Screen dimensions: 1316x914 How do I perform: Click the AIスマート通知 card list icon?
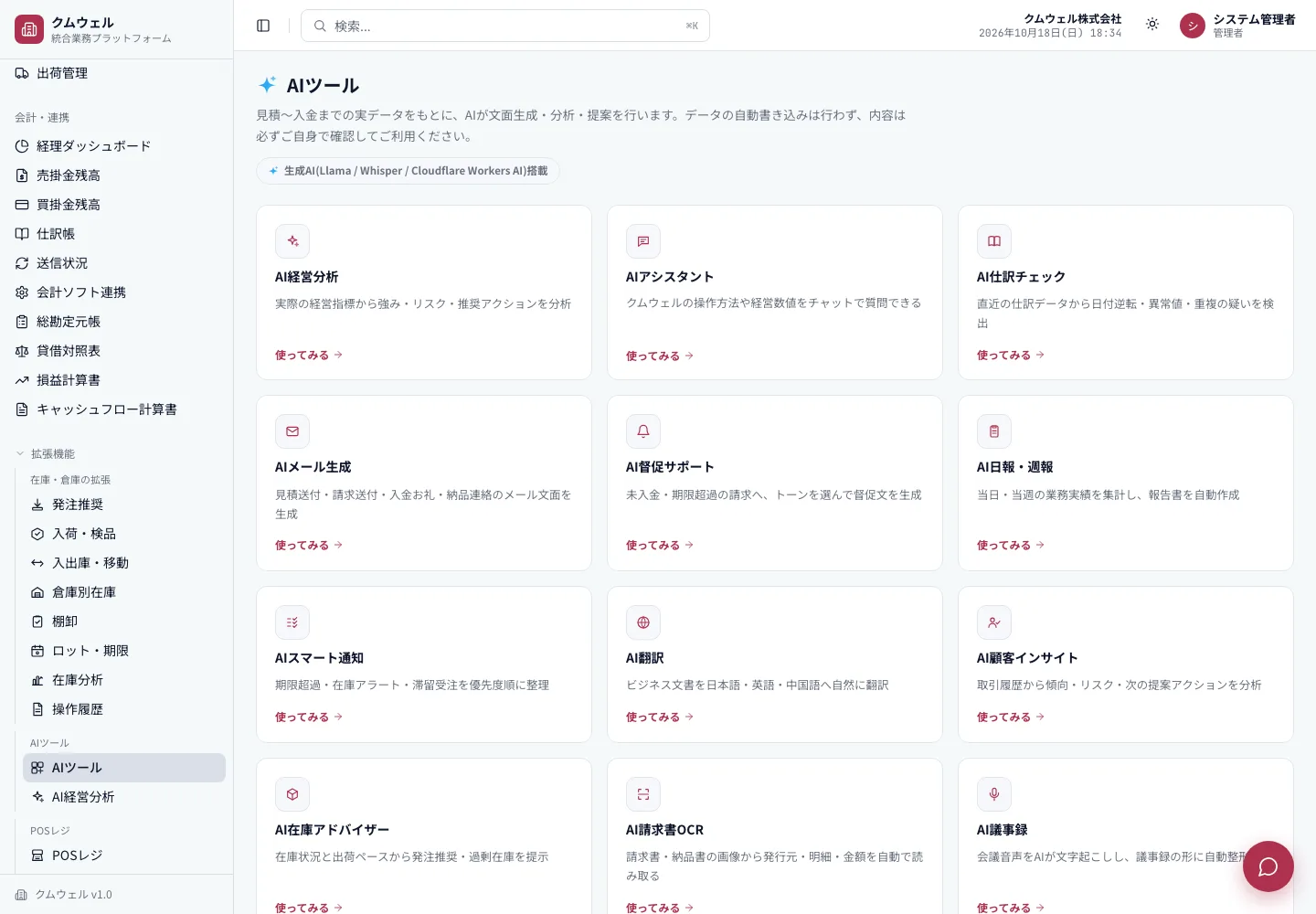coord(292,622)
